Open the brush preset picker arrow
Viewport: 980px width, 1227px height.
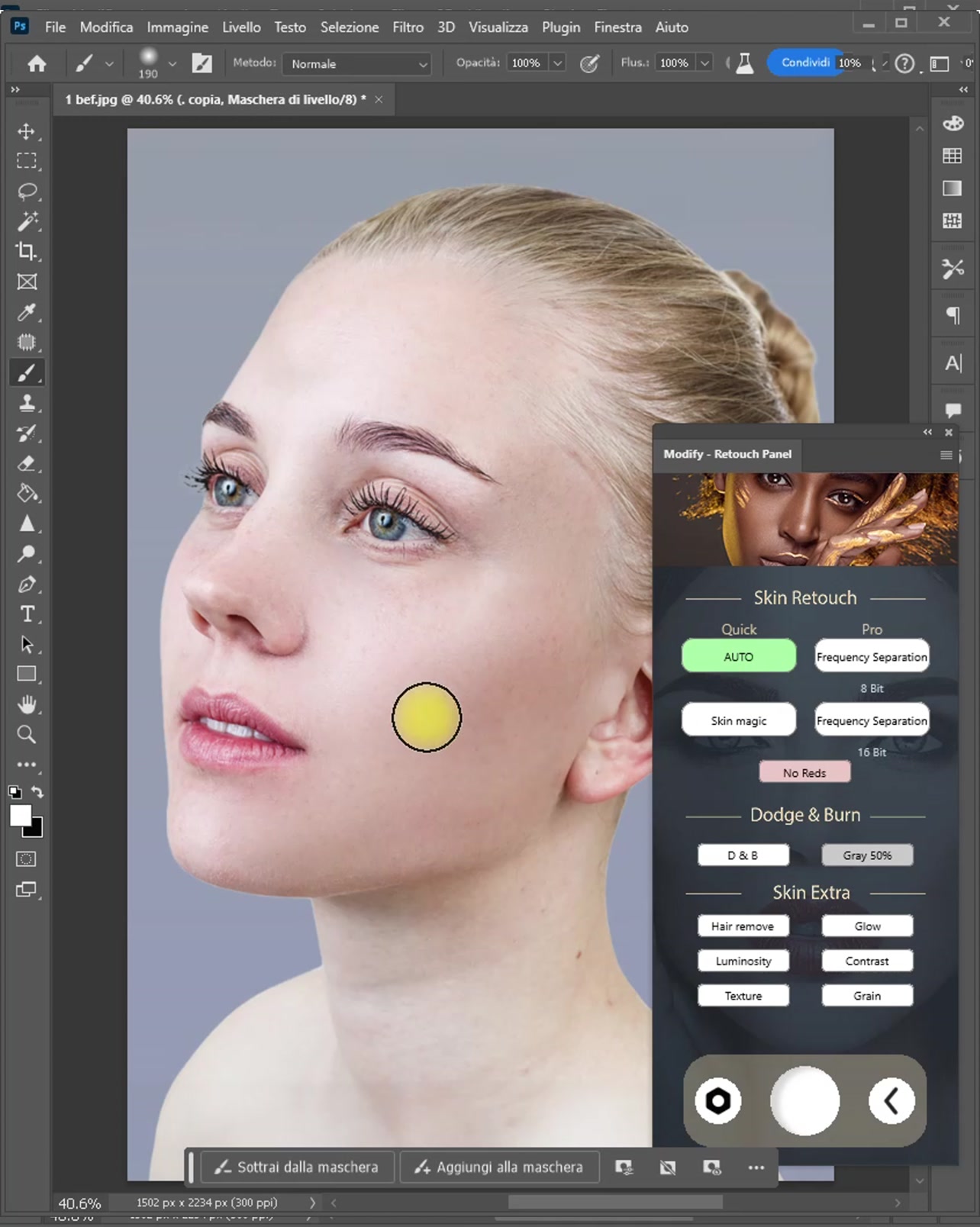(x=172, y=63)
